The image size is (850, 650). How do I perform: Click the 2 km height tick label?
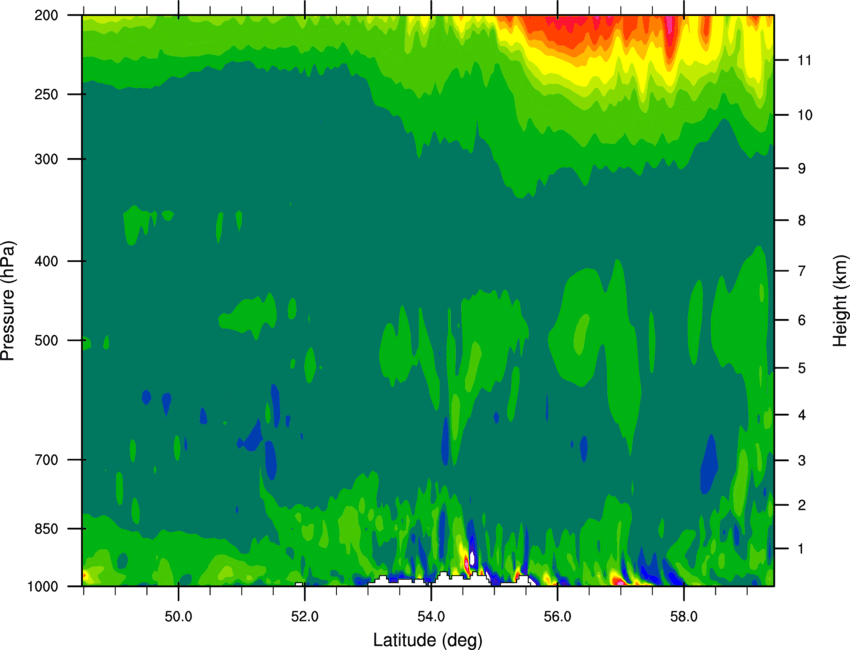point(802,505)
